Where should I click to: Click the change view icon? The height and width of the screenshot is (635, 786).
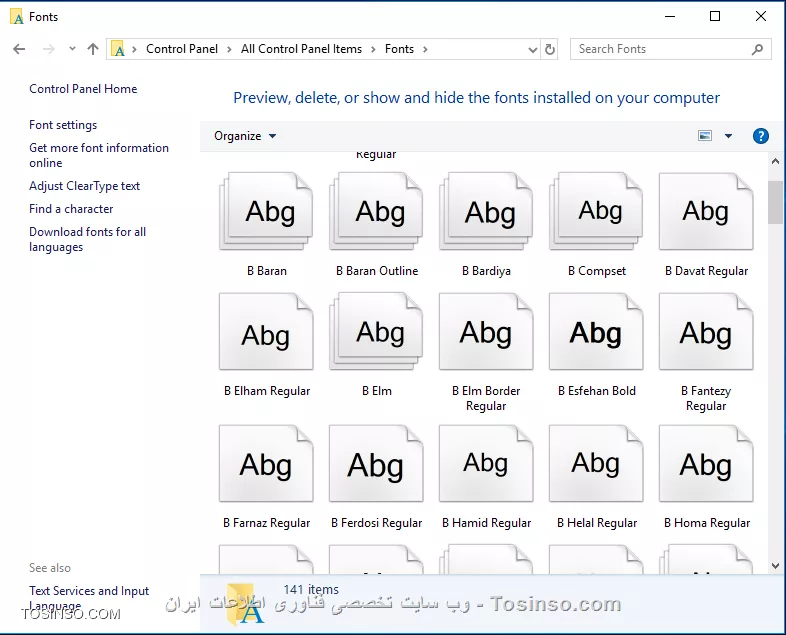(705, 136)
